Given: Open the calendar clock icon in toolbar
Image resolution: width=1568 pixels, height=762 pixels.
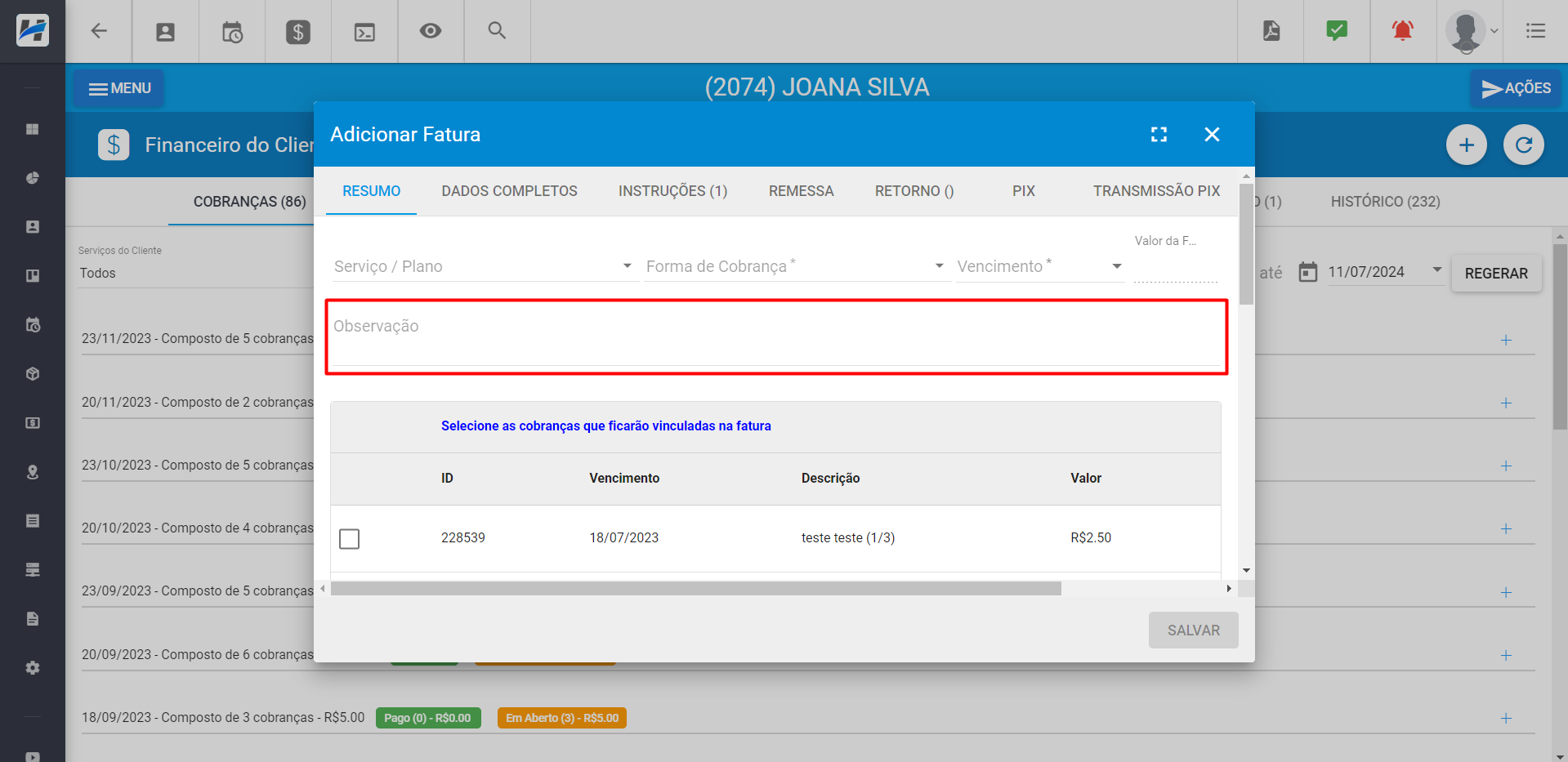Looking at the screenshot, I should pos(232,32).
